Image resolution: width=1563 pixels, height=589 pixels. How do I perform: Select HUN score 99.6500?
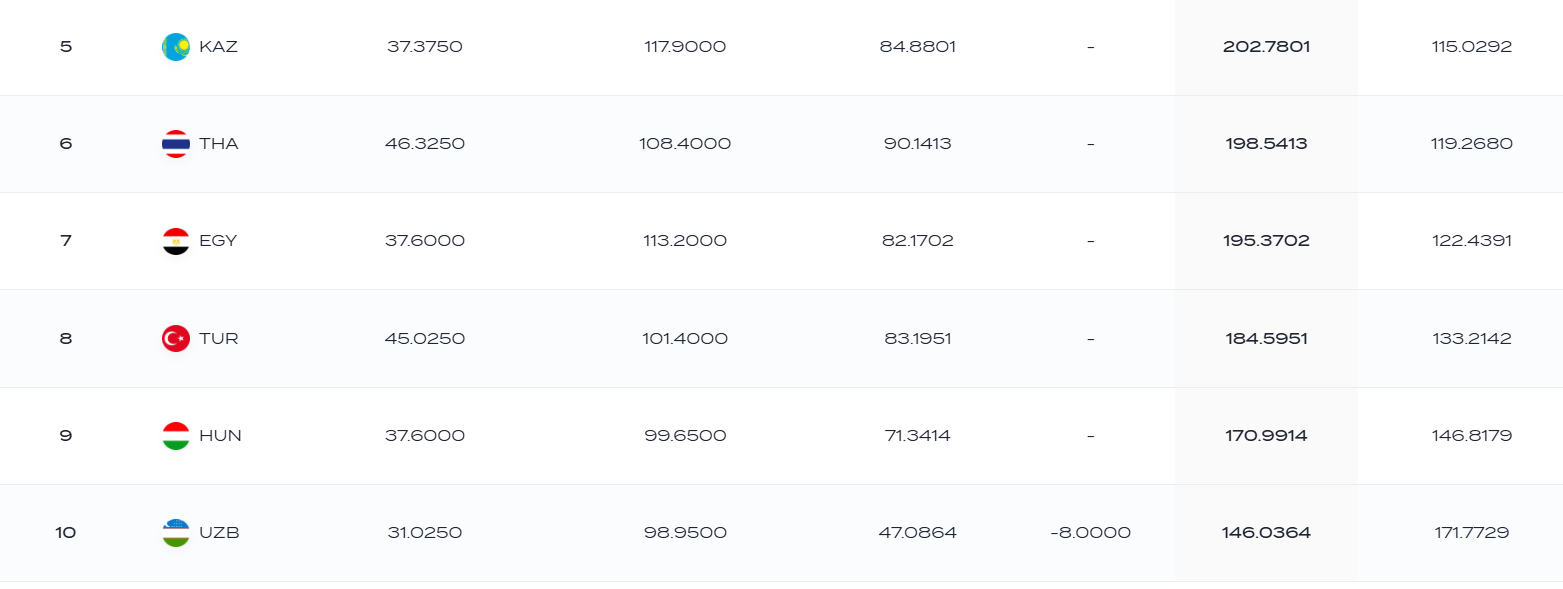coord(685,436)
